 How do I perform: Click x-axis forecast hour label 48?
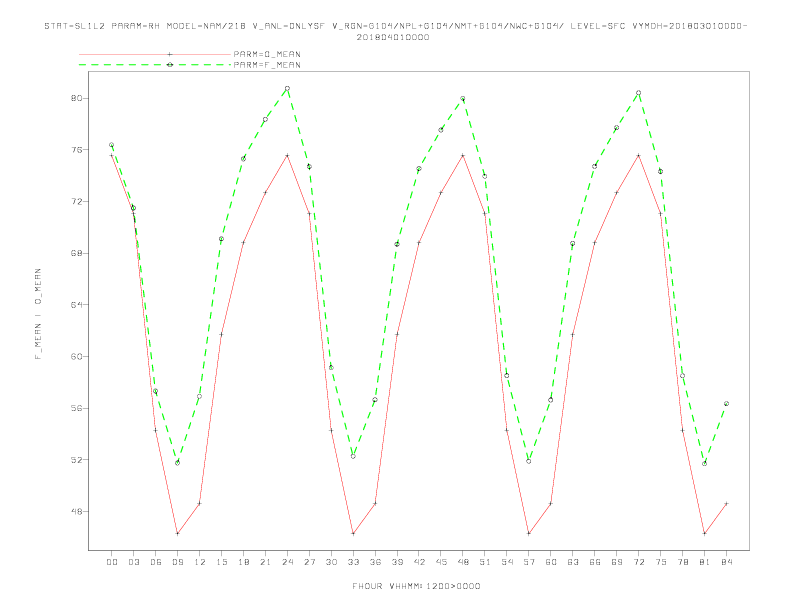click(x=463, y=562)
